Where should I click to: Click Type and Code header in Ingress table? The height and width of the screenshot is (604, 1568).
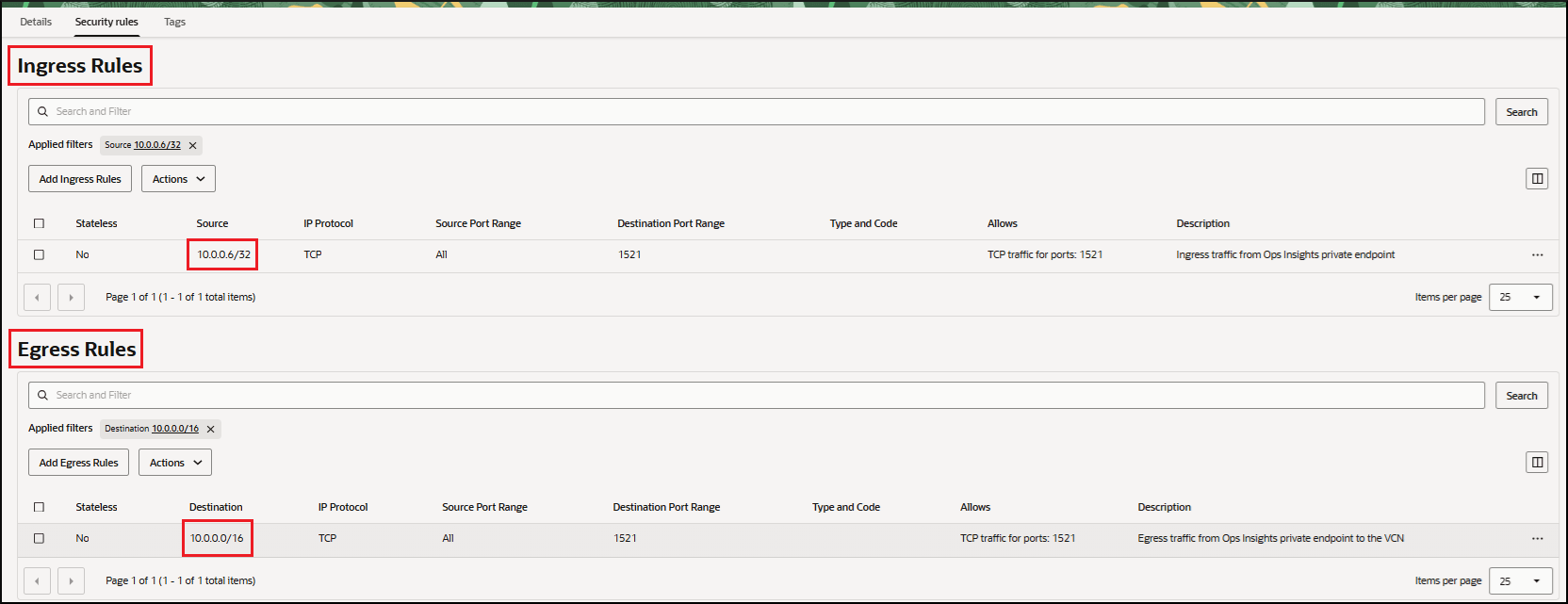pos(863,223)
